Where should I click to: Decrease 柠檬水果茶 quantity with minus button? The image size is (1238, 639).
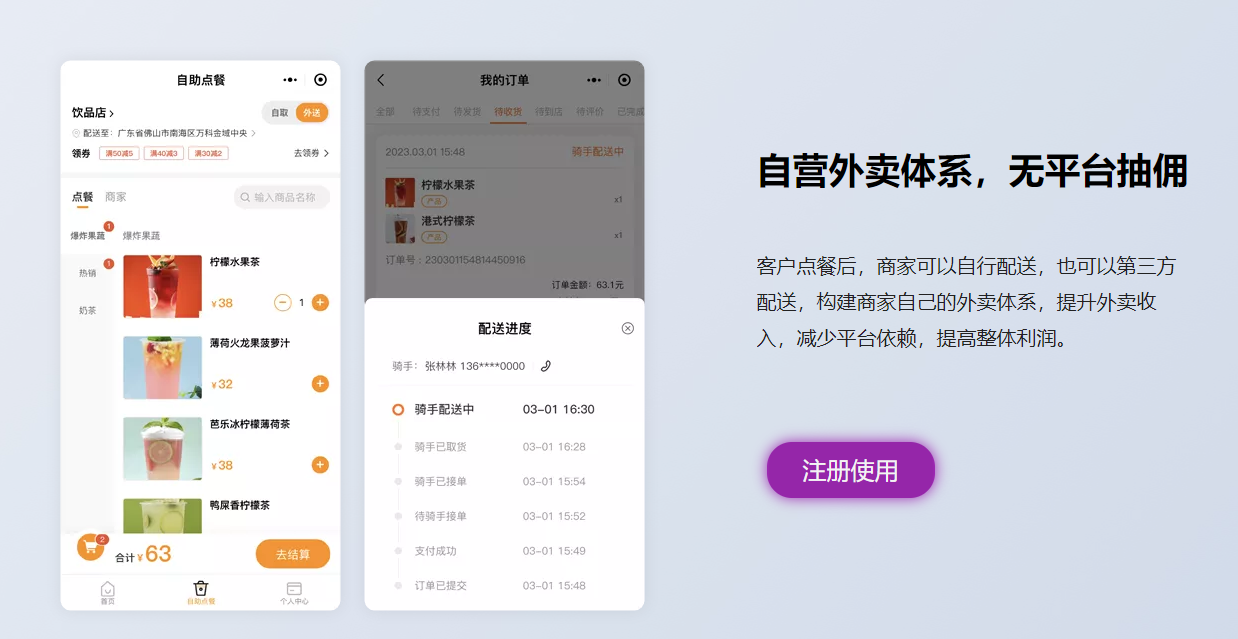[x=282, y=302]
